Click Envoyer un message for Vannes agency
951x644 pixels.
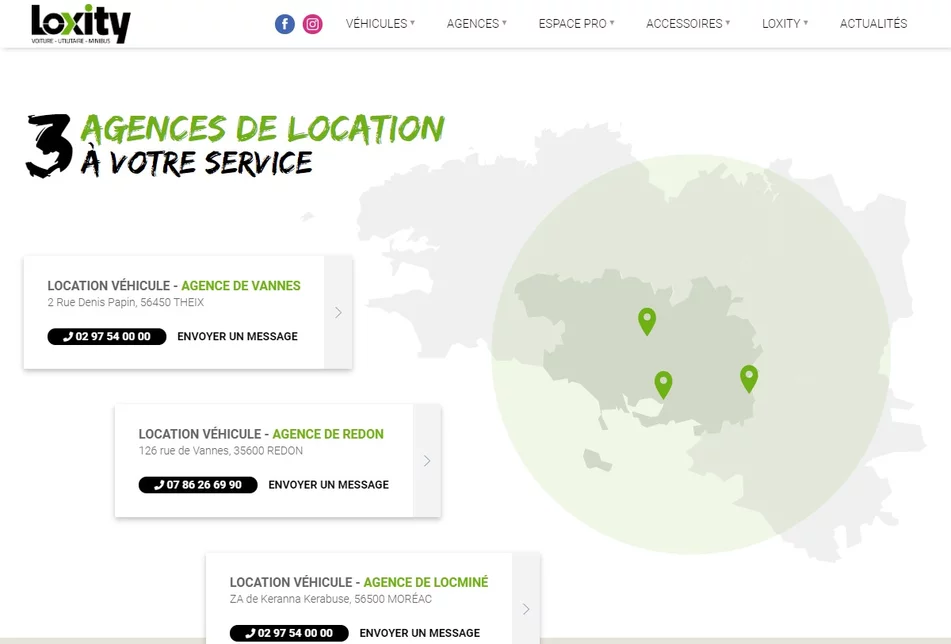237,337
